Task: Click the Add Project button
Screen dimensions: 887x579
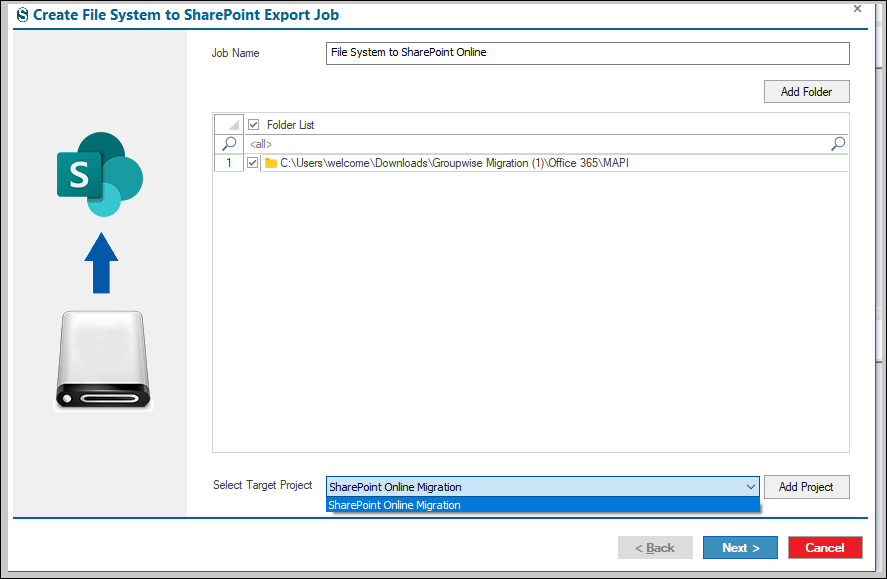Action: 806,487
